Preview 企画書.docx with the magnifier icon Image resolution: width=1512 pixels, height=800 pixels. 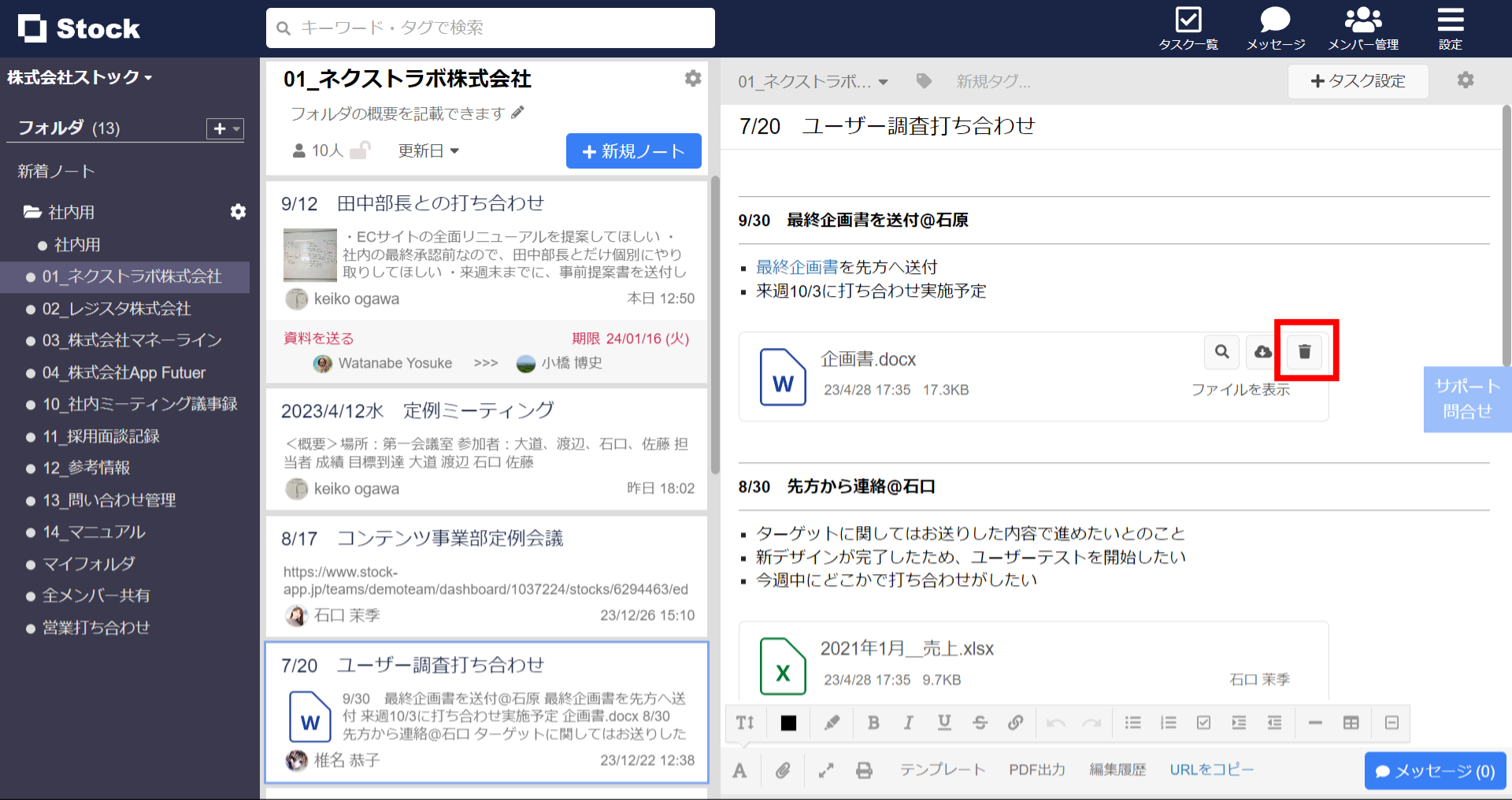coord(1221,352)
